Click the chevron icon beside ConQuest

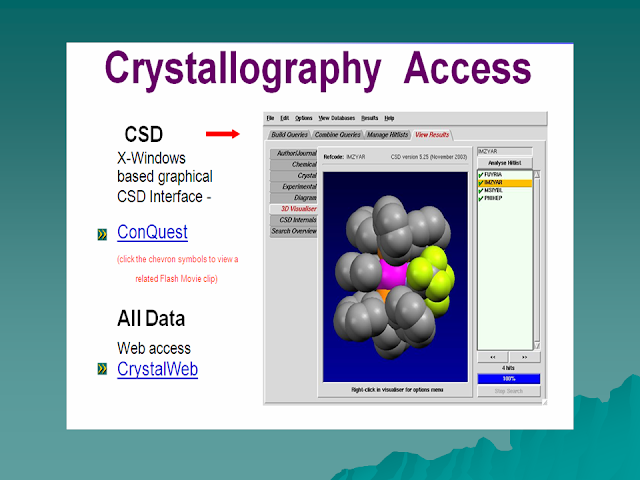point(102,234)
